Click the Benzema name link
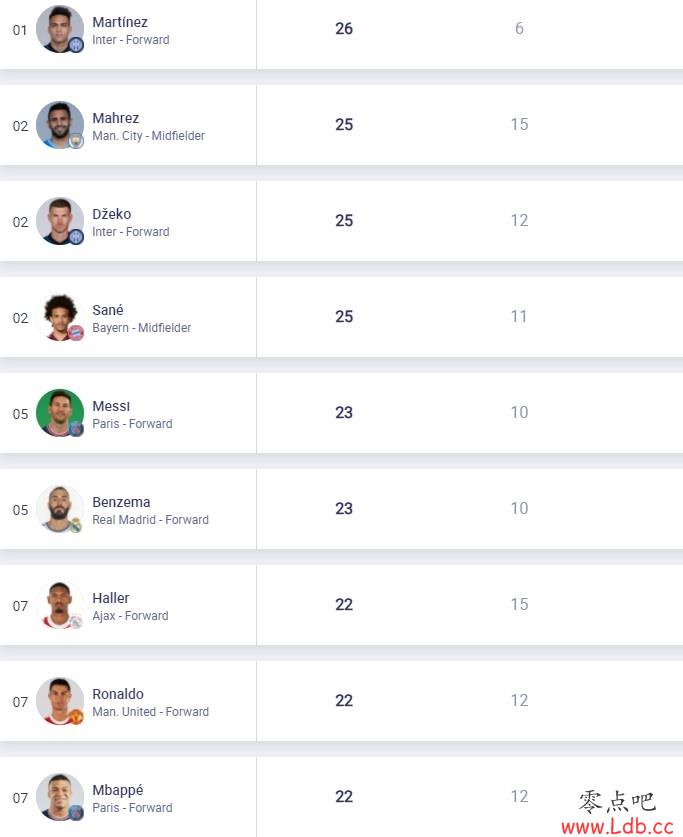683x837 pixels. coord(121,502)
